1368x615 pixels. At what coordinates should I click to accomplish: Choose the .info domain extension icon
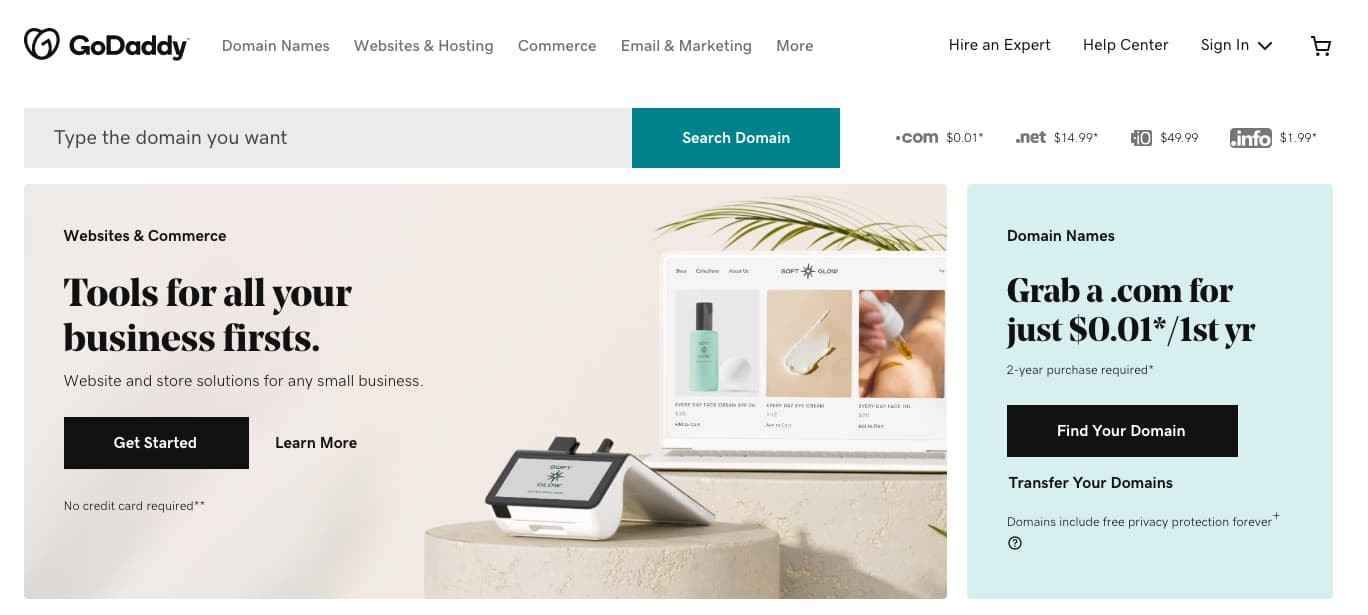tap(1250, 138)
